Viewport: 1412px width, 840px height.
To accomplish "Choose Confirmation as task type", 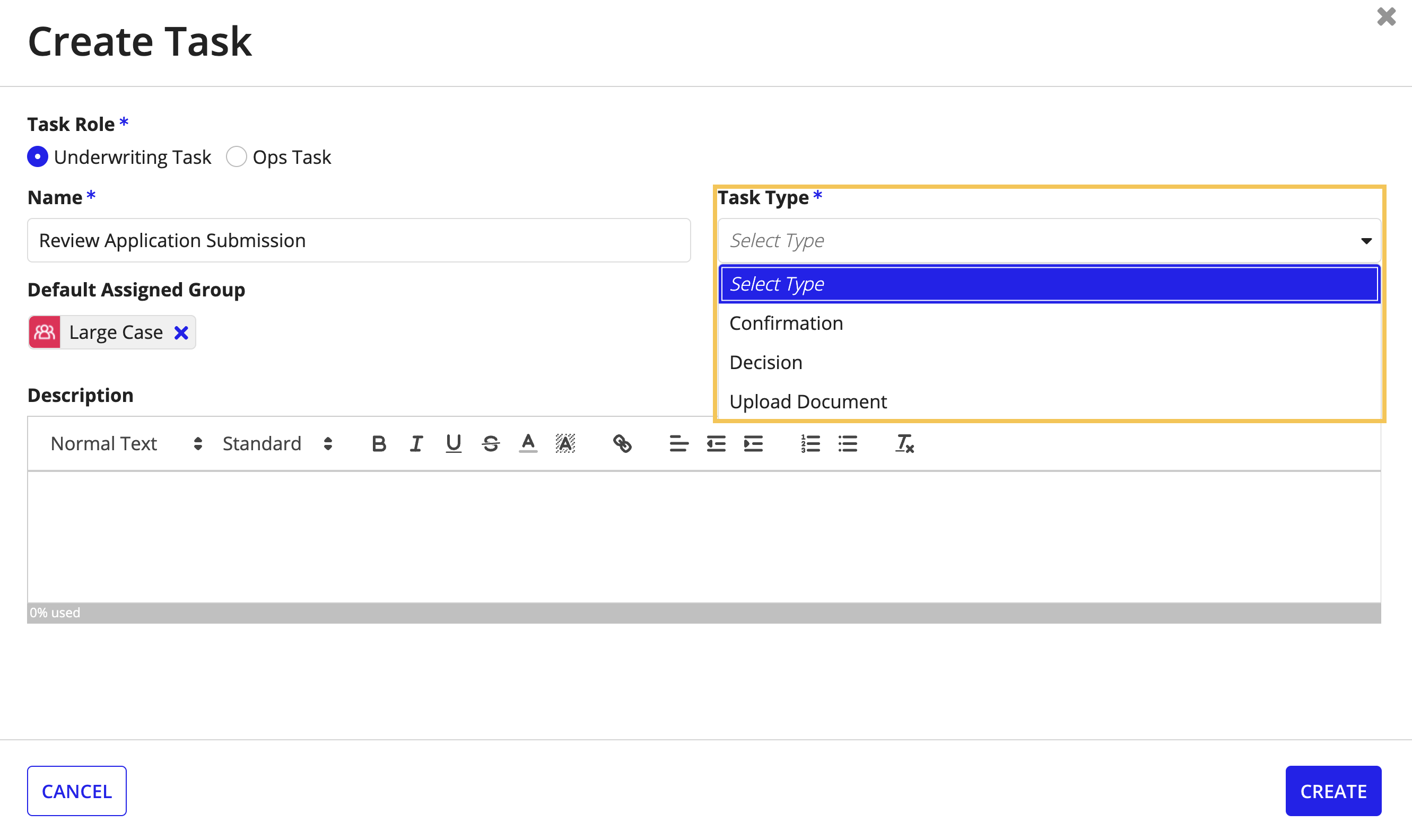I will point(1049,323).
